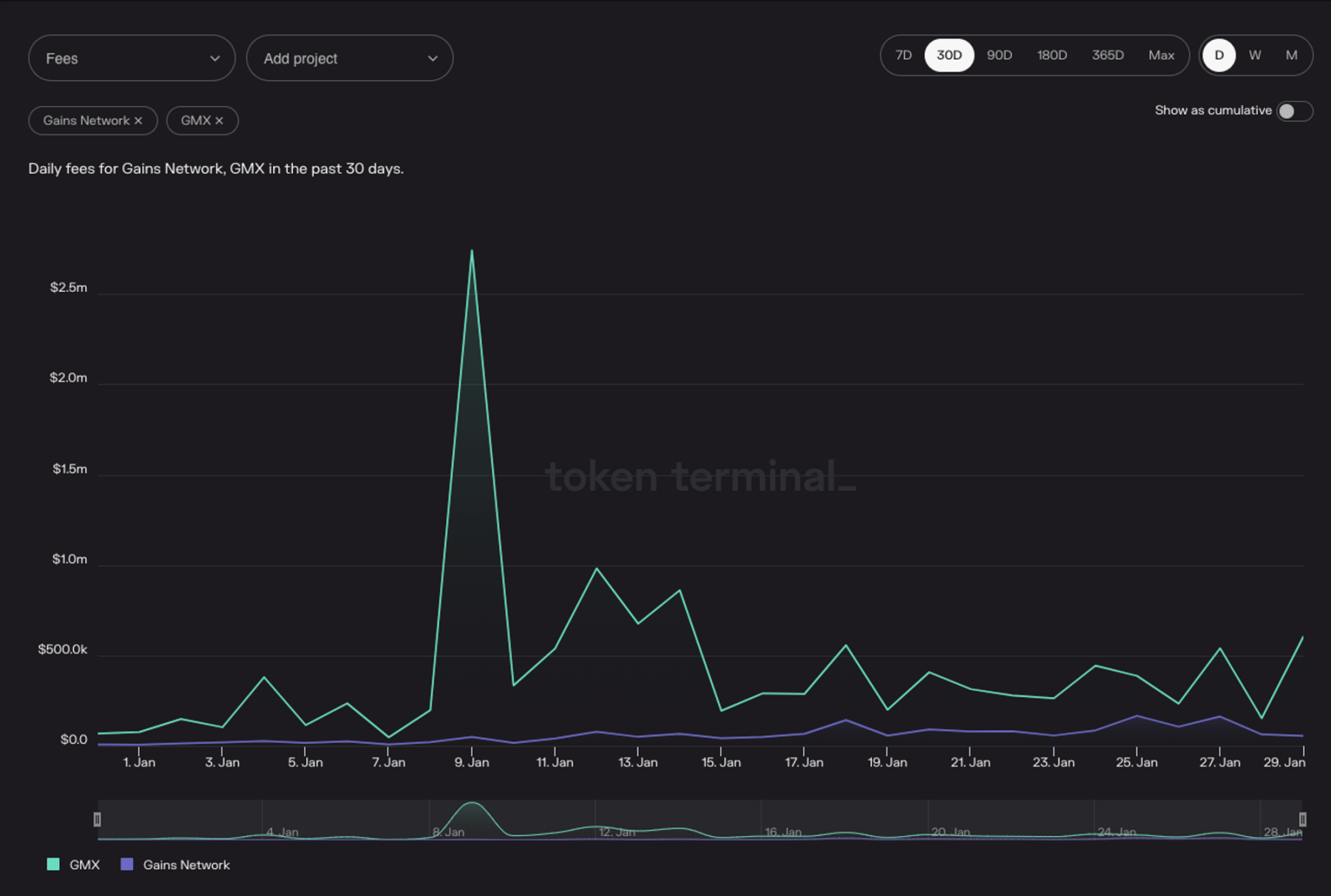Select the 7D time range
This screenshot has height=896, width=1331.
pos(903,55)
